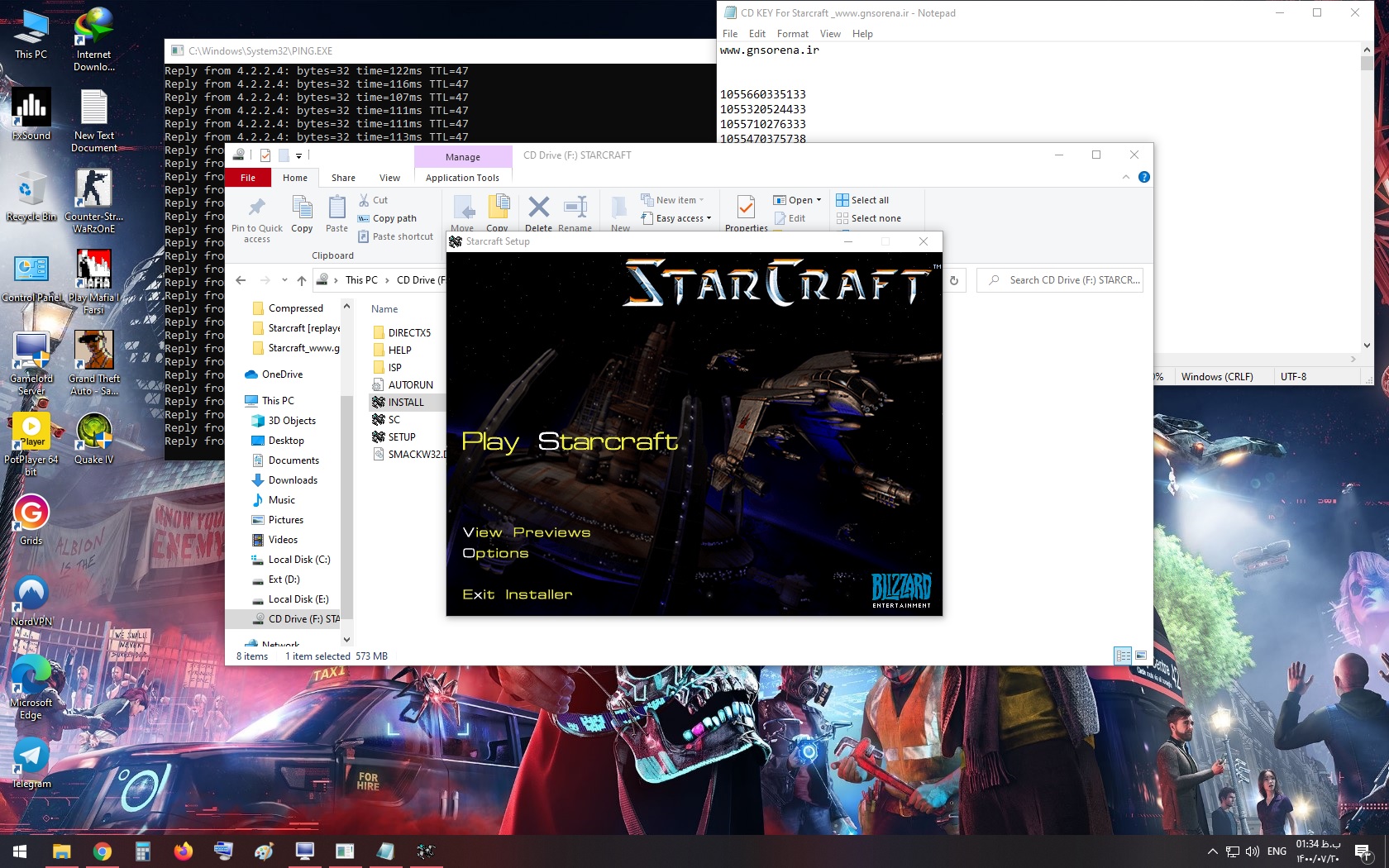Open the PotPlayer 64 bit desktop shortcut
The height and width of the screenshot is (868, 1389).
point(31,432)
